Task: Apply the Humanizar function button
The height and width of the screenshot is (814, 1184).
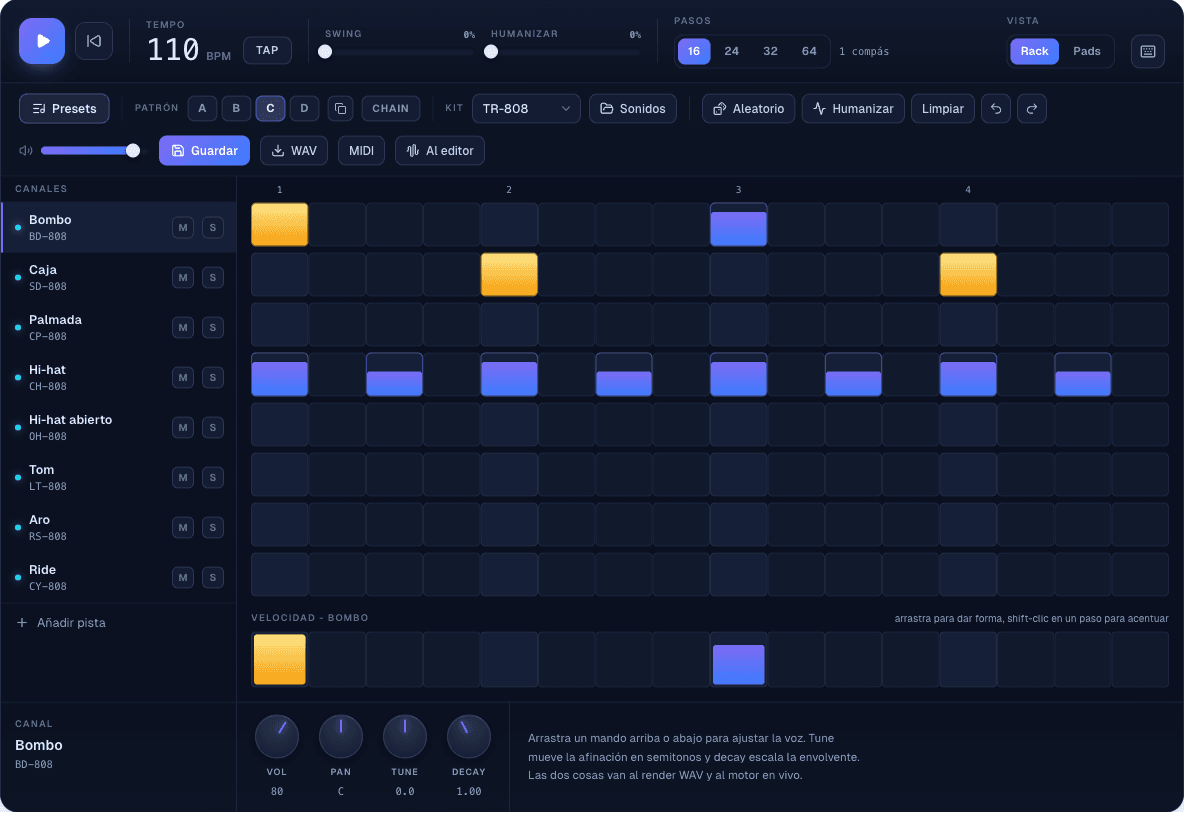Action: click(853, 109)
